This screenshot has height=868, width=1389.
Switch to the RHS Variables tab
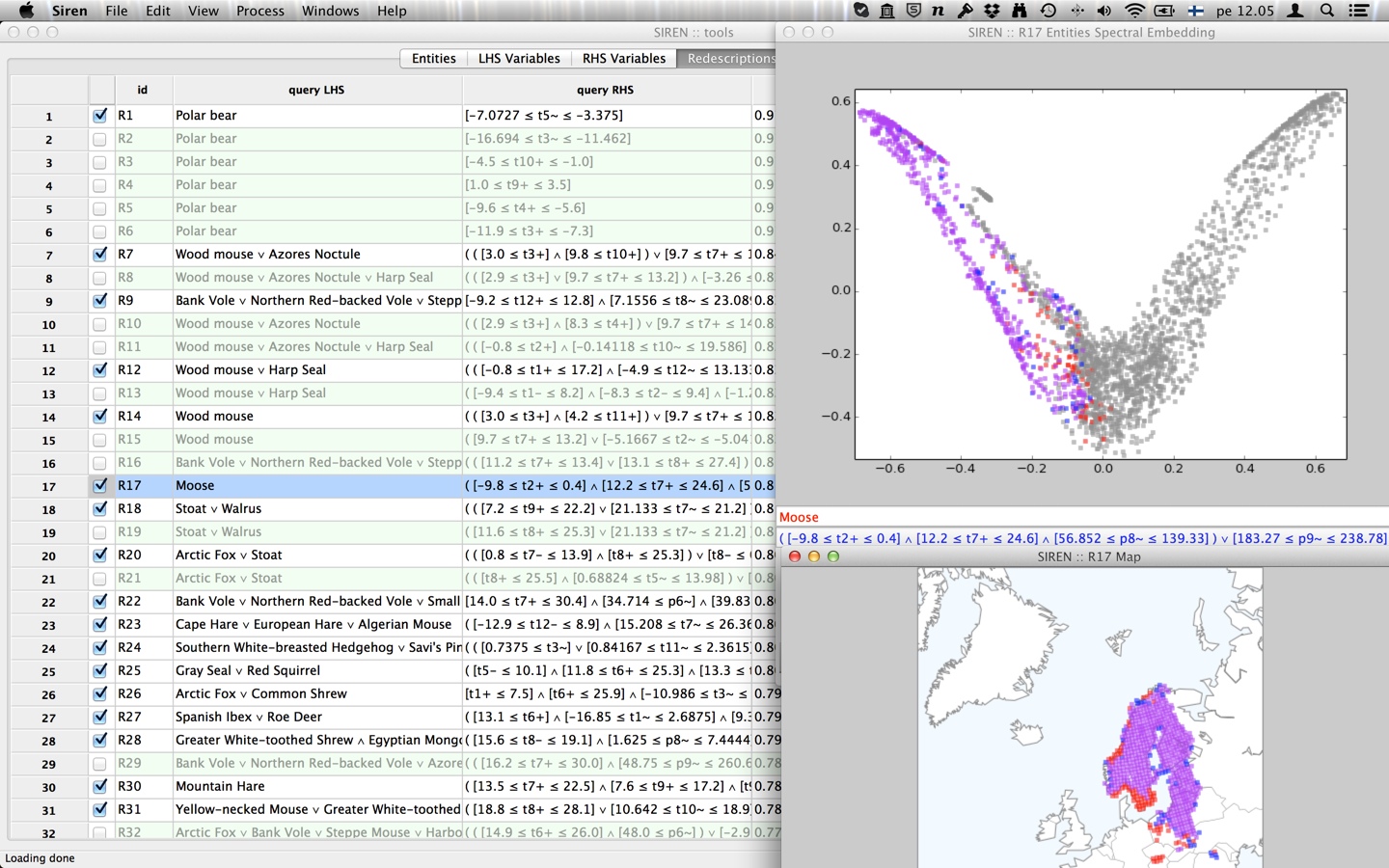pyautogui.click(x=624, y=58)
